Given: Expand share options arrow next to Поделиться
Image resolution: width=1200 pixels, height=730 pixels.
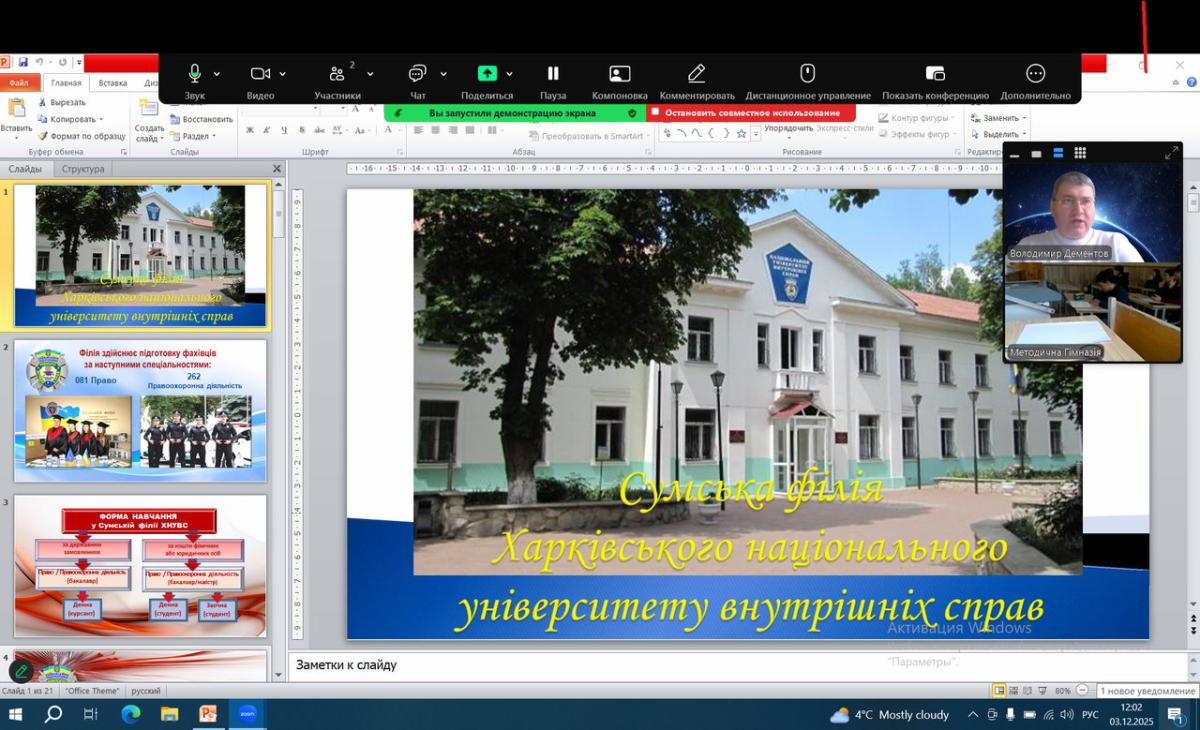Looking at the screenshot, I should pos(509,74).
